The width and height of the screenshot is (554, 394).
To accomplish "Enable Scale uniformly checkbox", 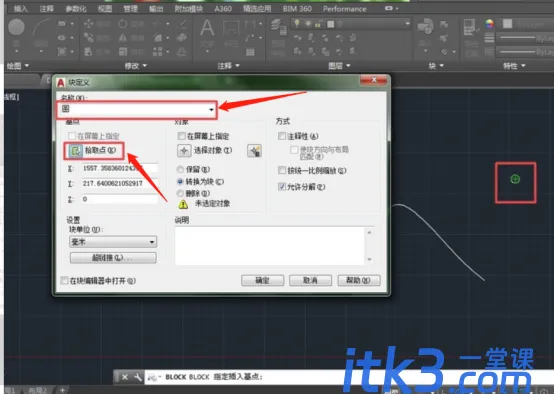I will pos(282,171).
